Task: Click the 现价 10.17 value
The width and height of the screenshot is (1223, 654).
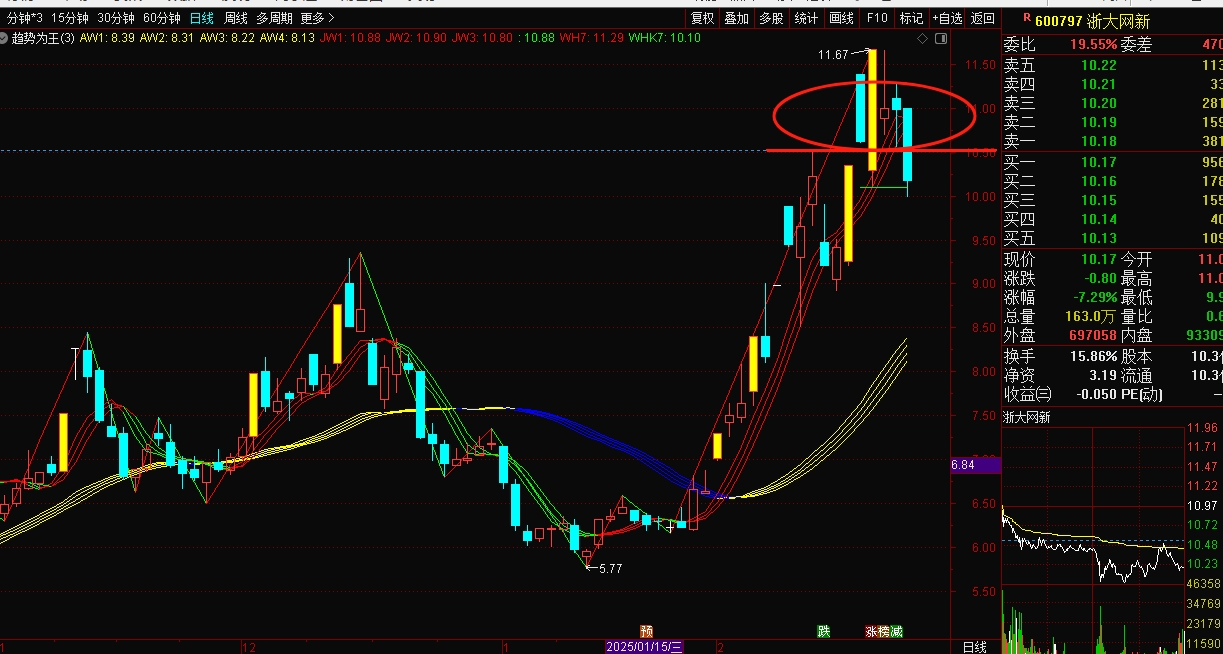Action: coord(1099,259)
